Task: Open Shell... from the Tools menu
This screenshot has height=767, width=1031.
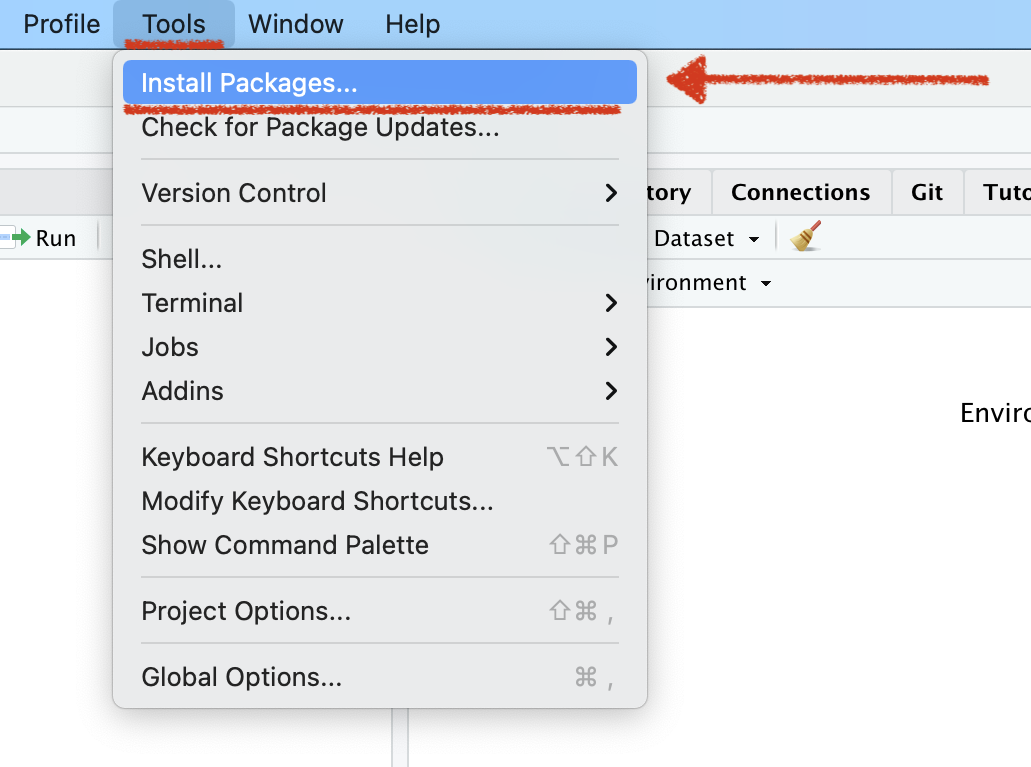Action: tap(182, 259)
